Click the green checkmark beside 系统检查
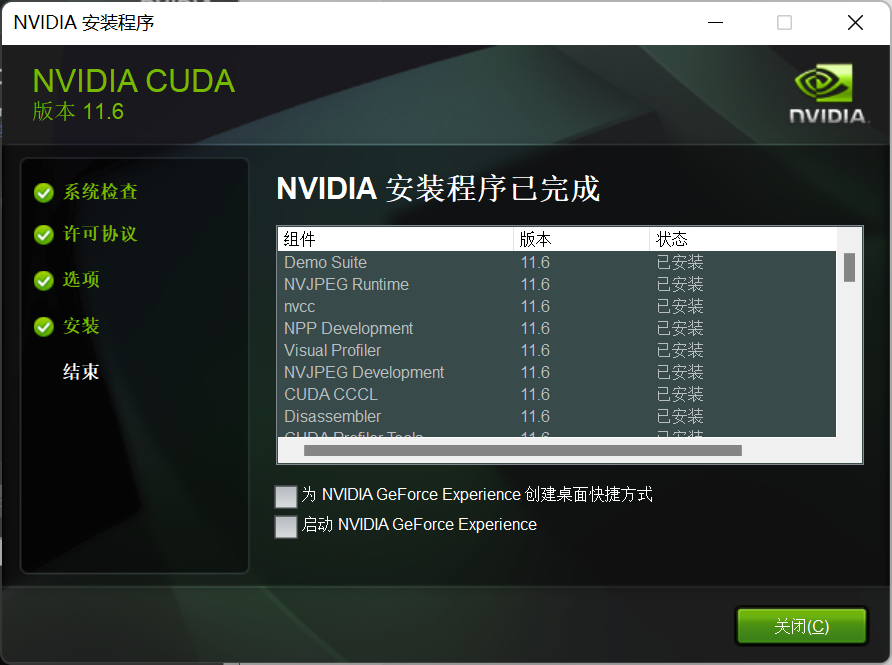892x665 pixels. point(44,193)
